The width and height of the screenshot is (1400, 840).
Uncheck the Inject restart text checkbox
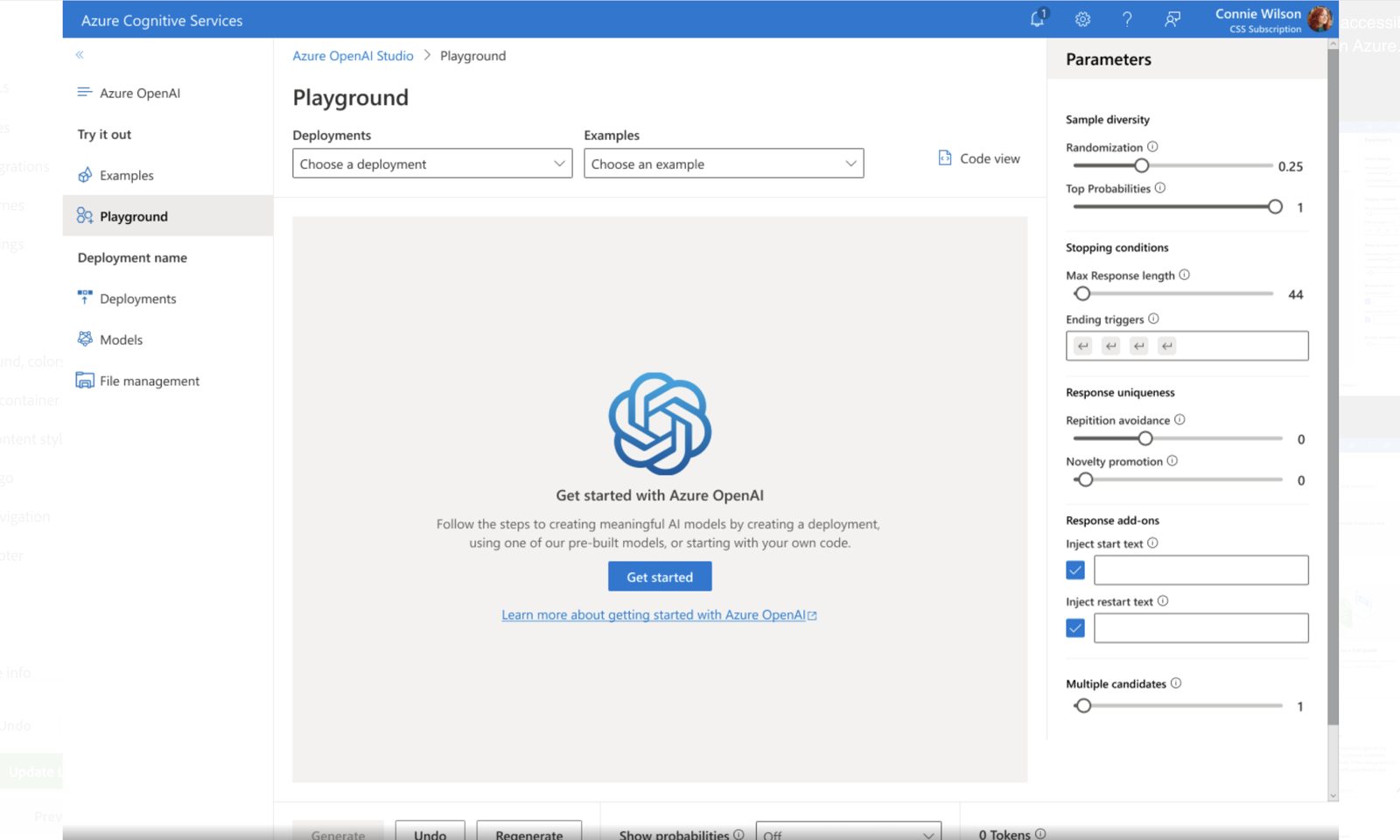(x=1075, y=628)
